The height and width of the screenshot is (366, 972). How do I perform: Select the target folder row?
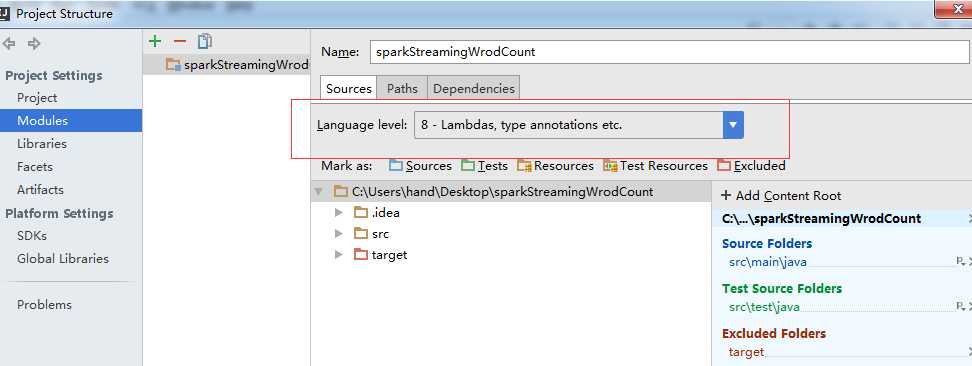[511, 255]
